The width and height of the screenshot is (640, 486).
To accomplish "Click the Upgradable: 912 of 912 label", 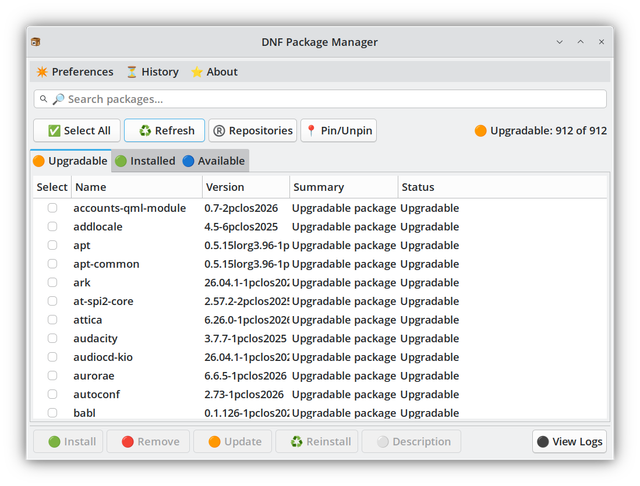I will [549, 131].
